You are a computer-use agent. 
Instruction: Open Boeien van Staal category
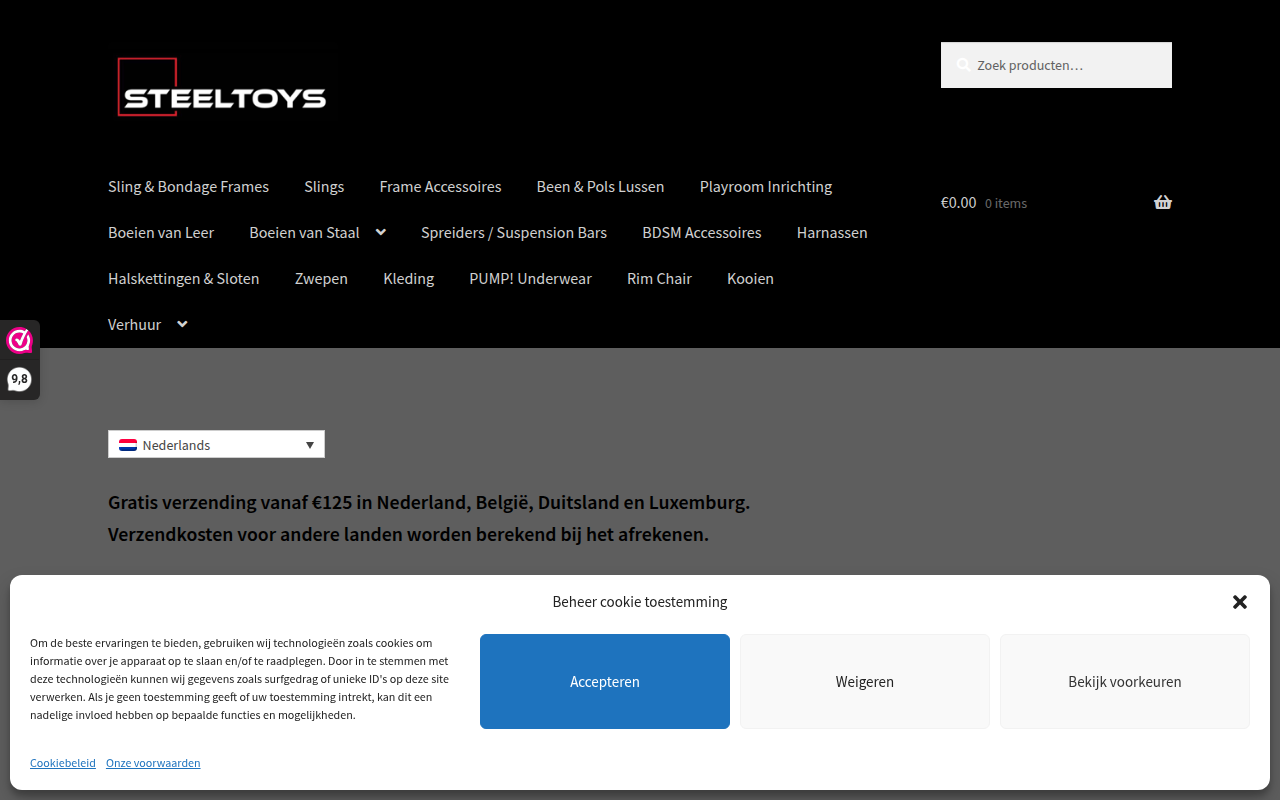[x=304, y=233]
